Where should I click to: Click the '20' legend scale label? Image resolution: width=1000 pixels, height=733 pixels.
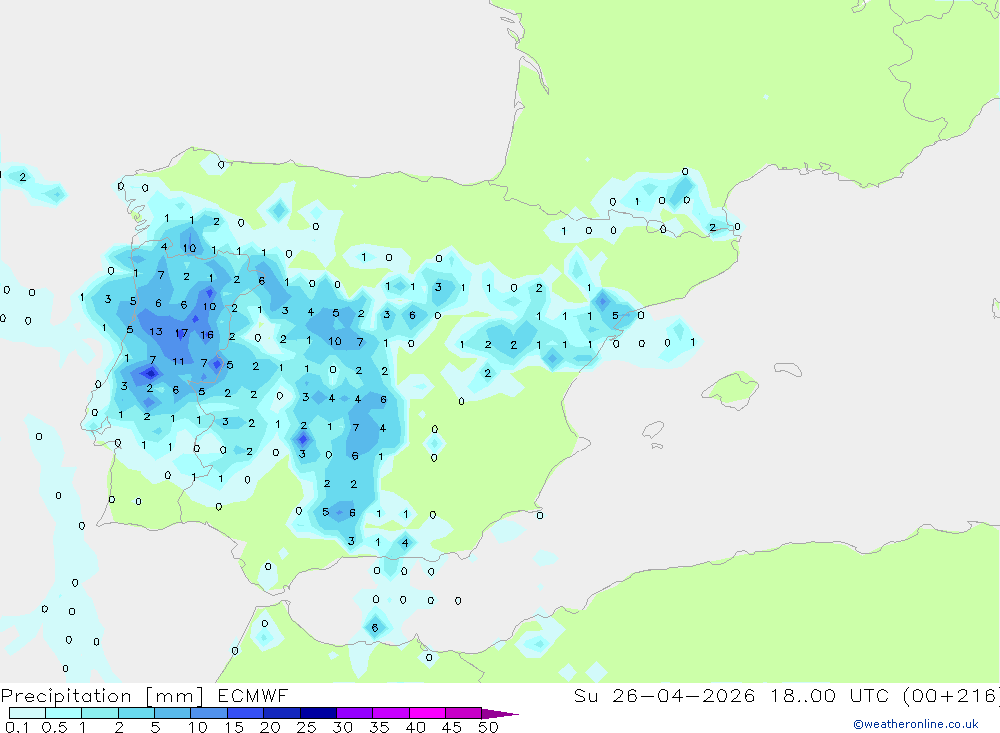270,727
